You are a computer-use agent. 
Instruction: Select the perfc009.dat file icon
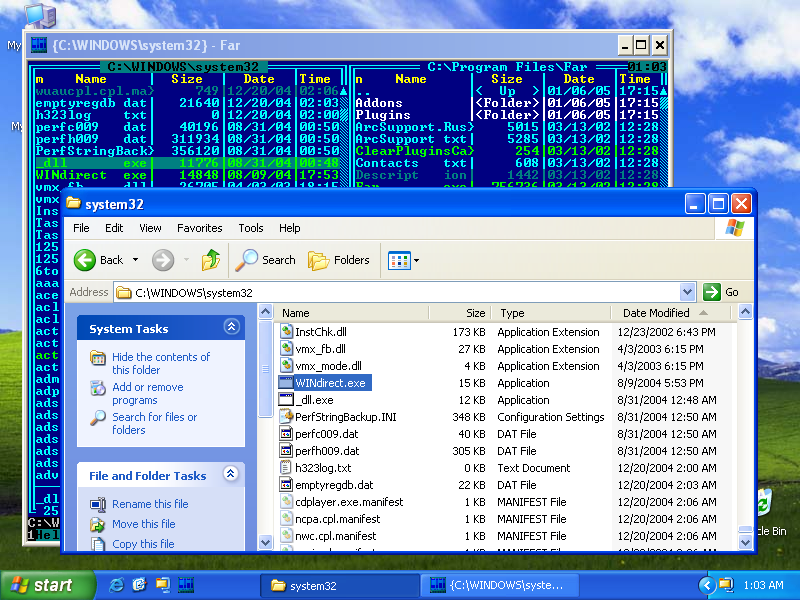click(286, 434)
